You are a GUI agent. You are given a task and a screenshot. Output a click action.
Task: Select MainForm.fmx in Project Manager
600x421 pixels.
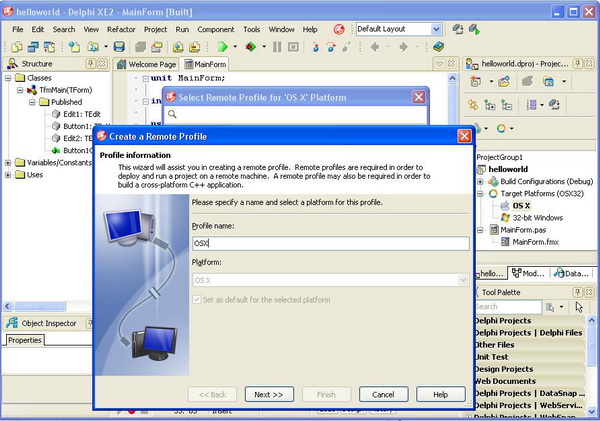click(535, 242)
